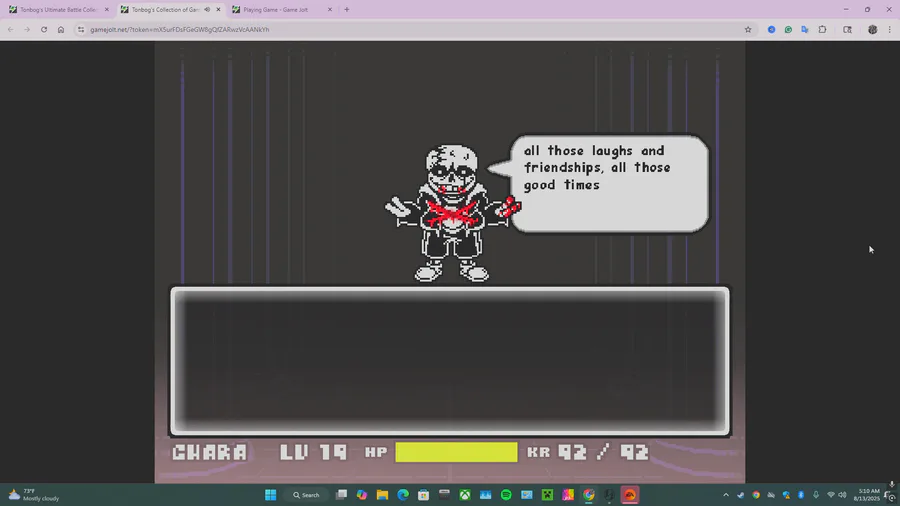Open the clock showing 5:10 AM
The width and height of the screenshot is (900, 506).
[868, 495]
